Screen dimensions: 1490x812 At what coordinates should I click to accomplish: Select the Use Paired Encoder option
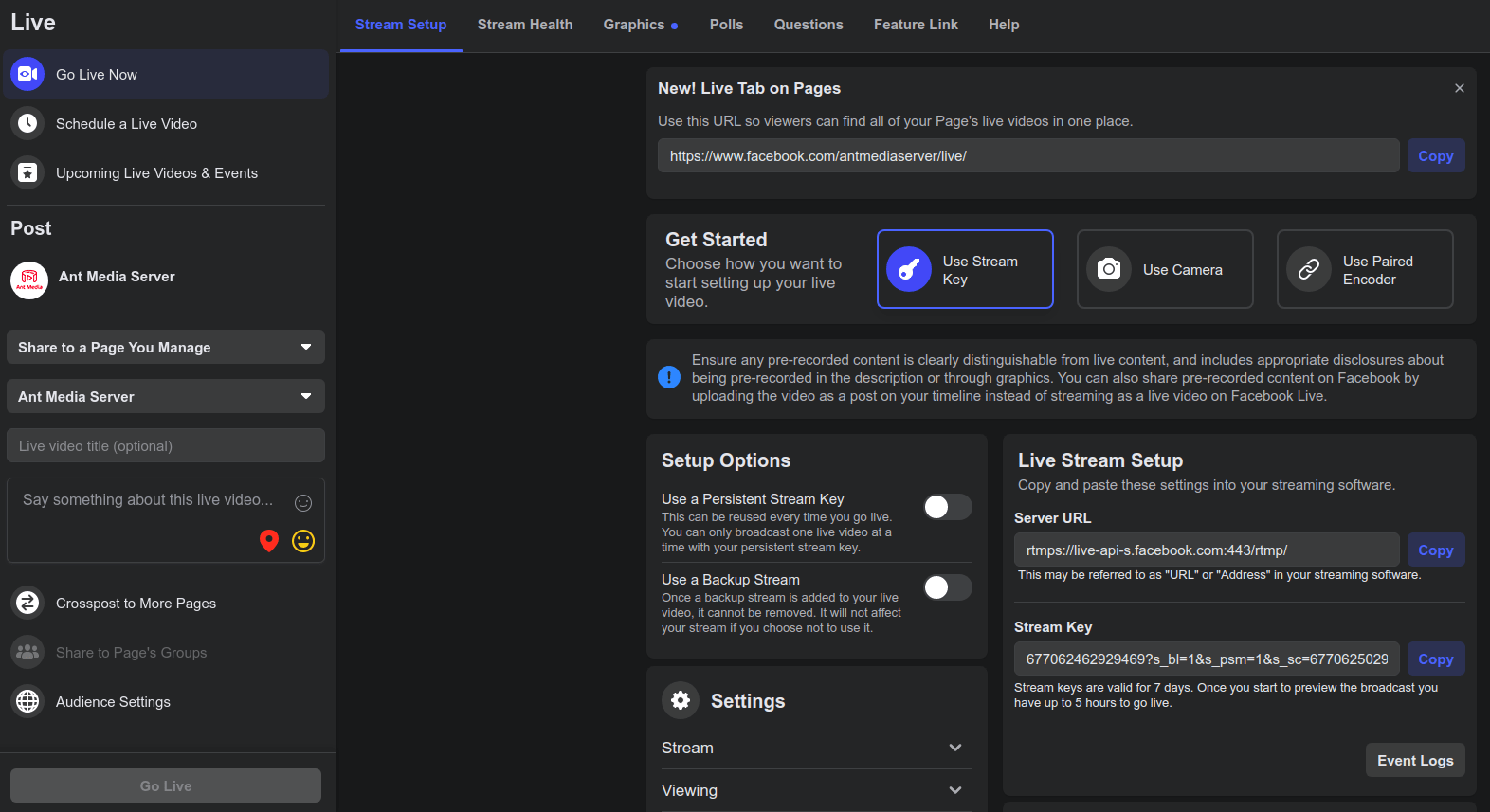click(1365, 269)
